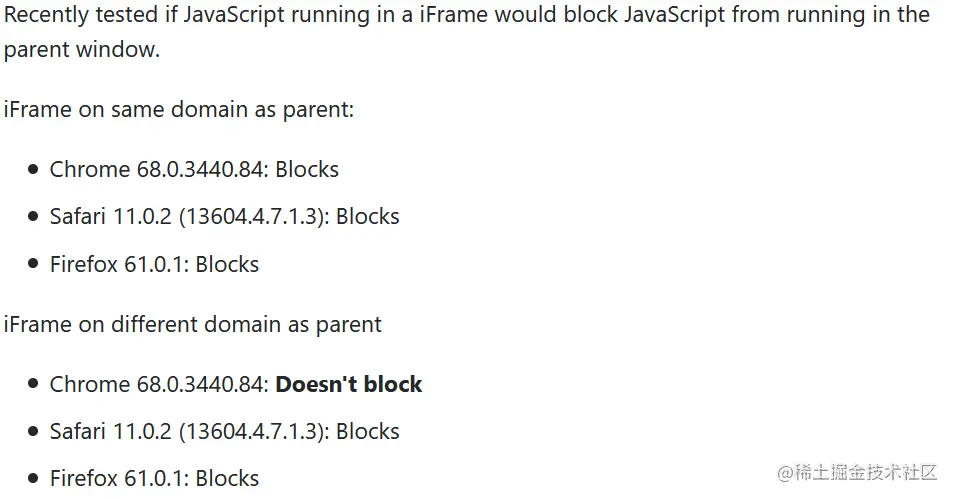Click the 'iFrame on different domain as parent' heading
This screenshot has width=954, height=499.
coord(193,324)
